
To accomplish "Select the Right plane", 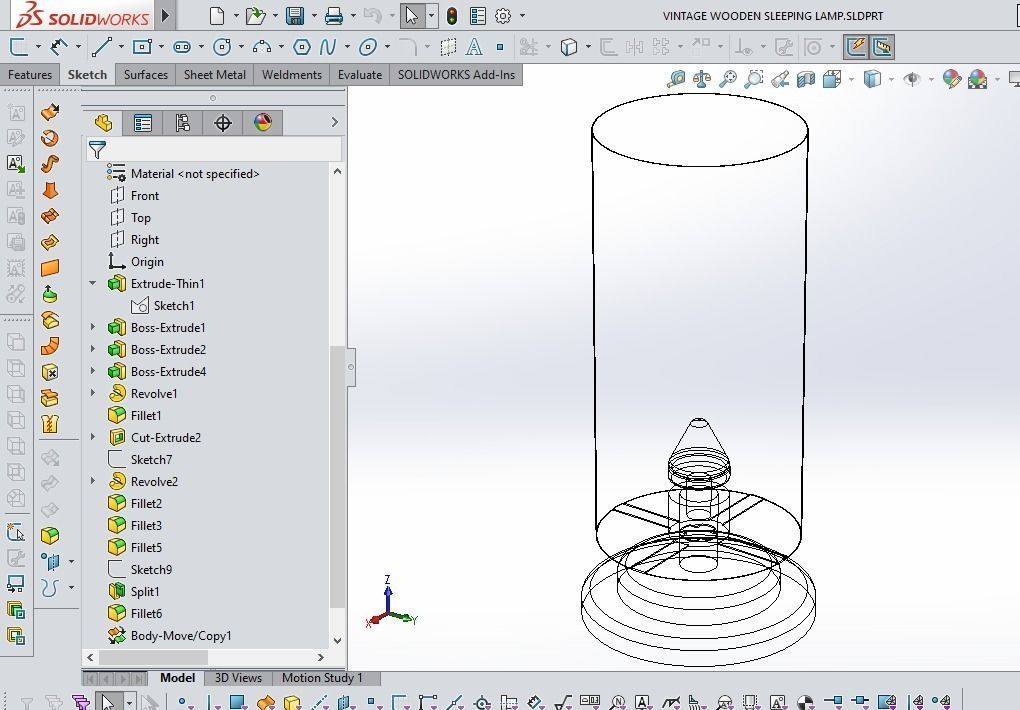I will (144, 240).
